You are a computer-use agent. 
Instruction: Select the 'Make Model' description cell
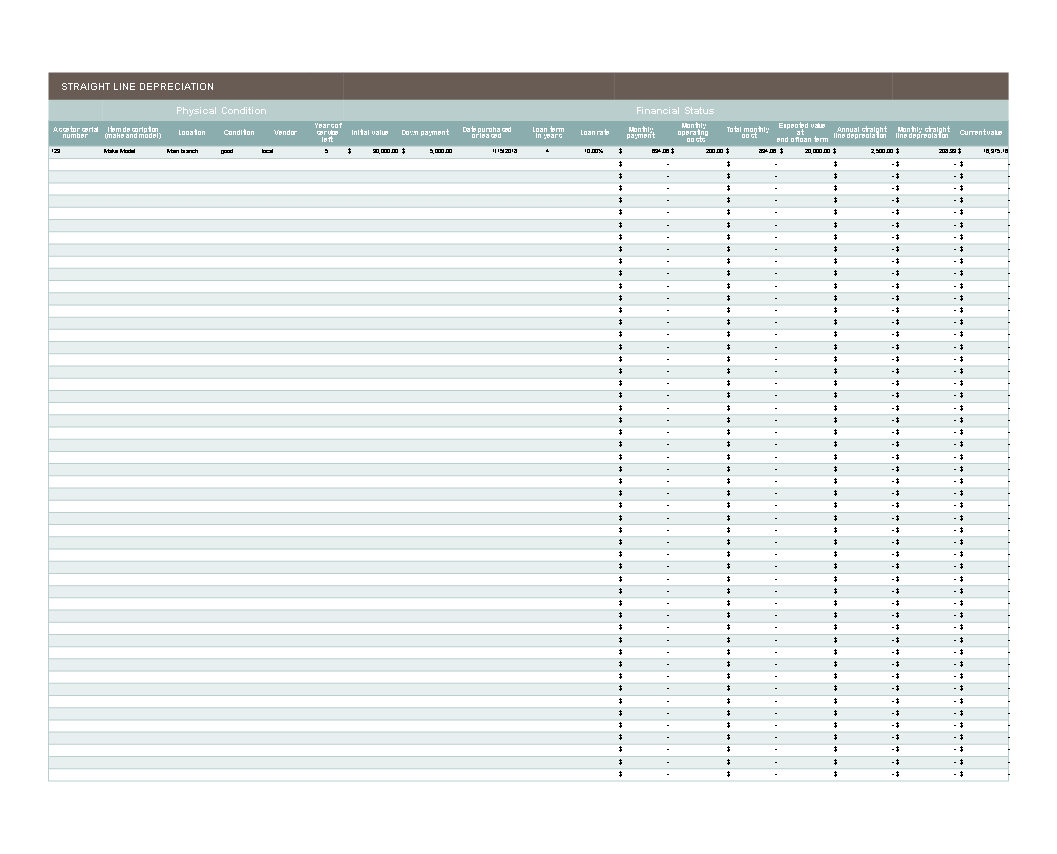coord(119,151)
